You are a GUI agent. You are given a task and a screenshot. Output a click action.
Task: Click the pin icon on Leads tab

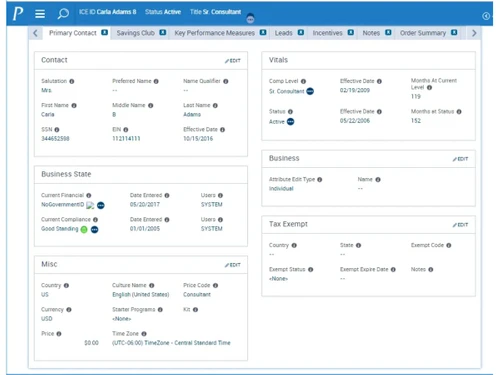point(301,32)
